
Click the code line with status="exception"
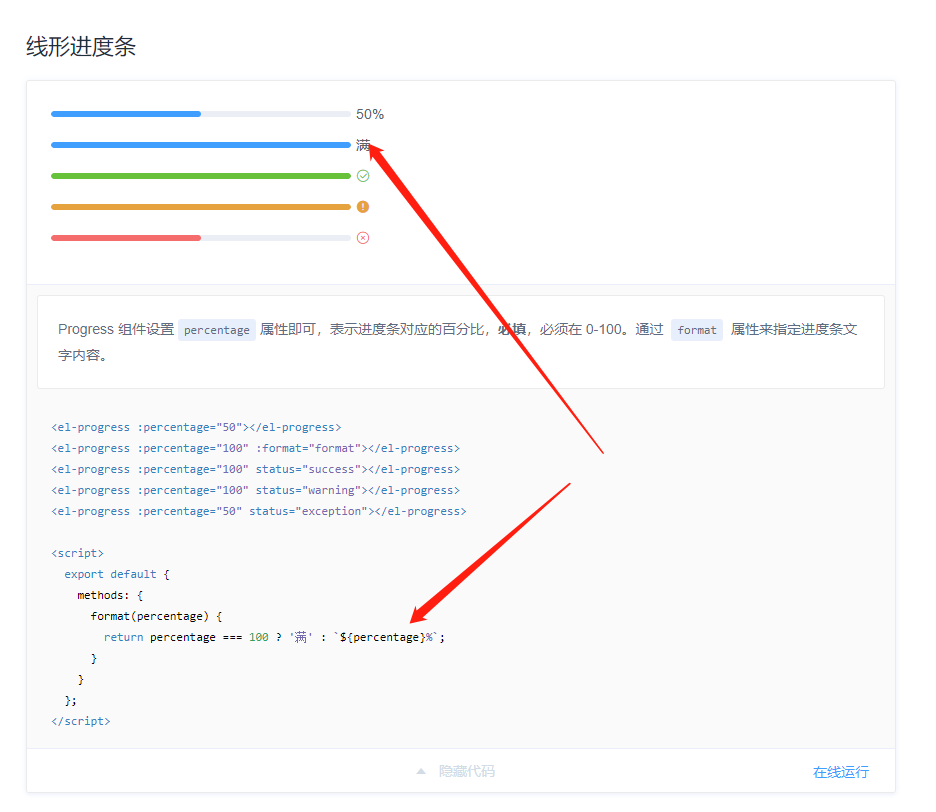[258, 511]
